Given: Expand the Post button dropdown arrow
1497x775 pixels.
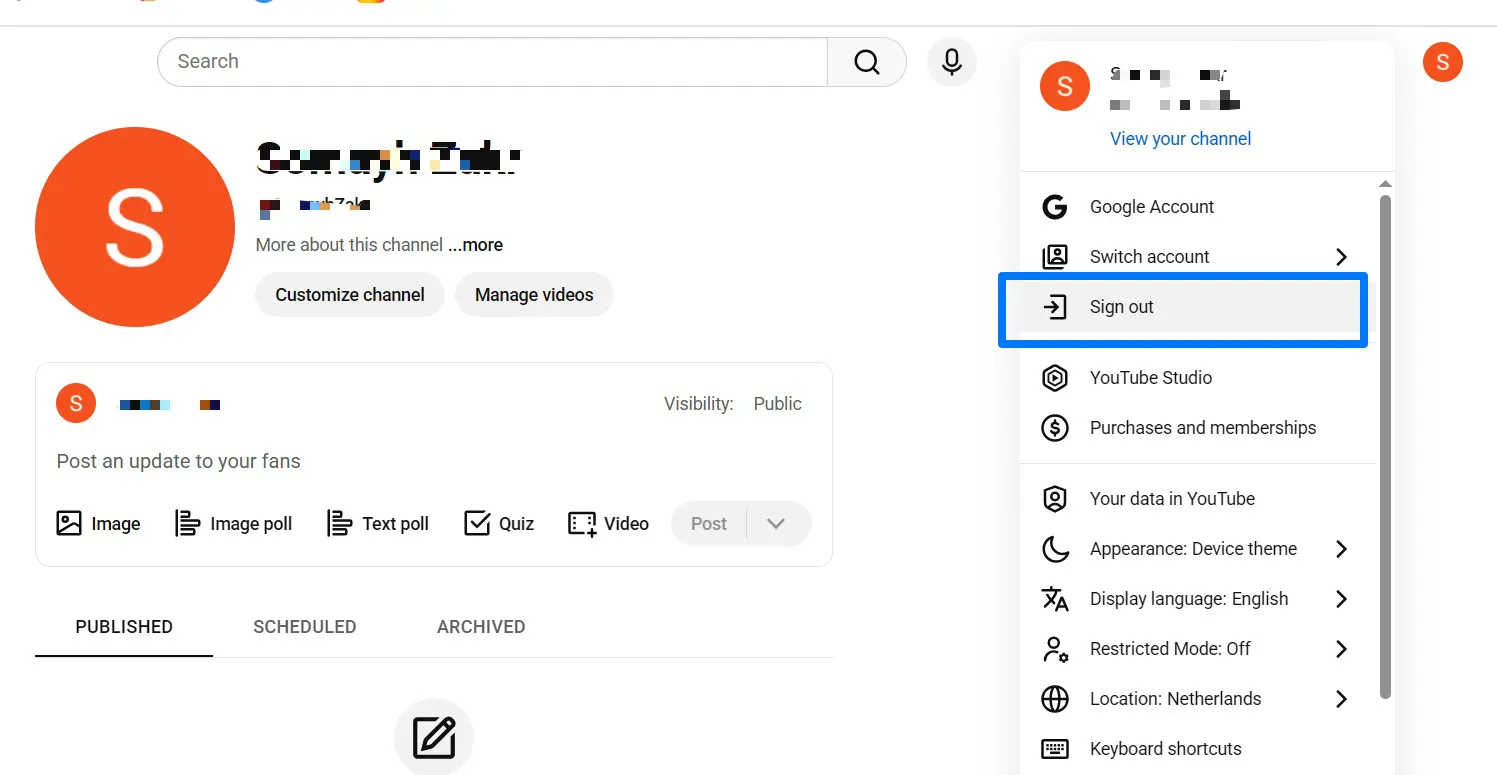Looking at the screenshot, I should coord(777,523).
